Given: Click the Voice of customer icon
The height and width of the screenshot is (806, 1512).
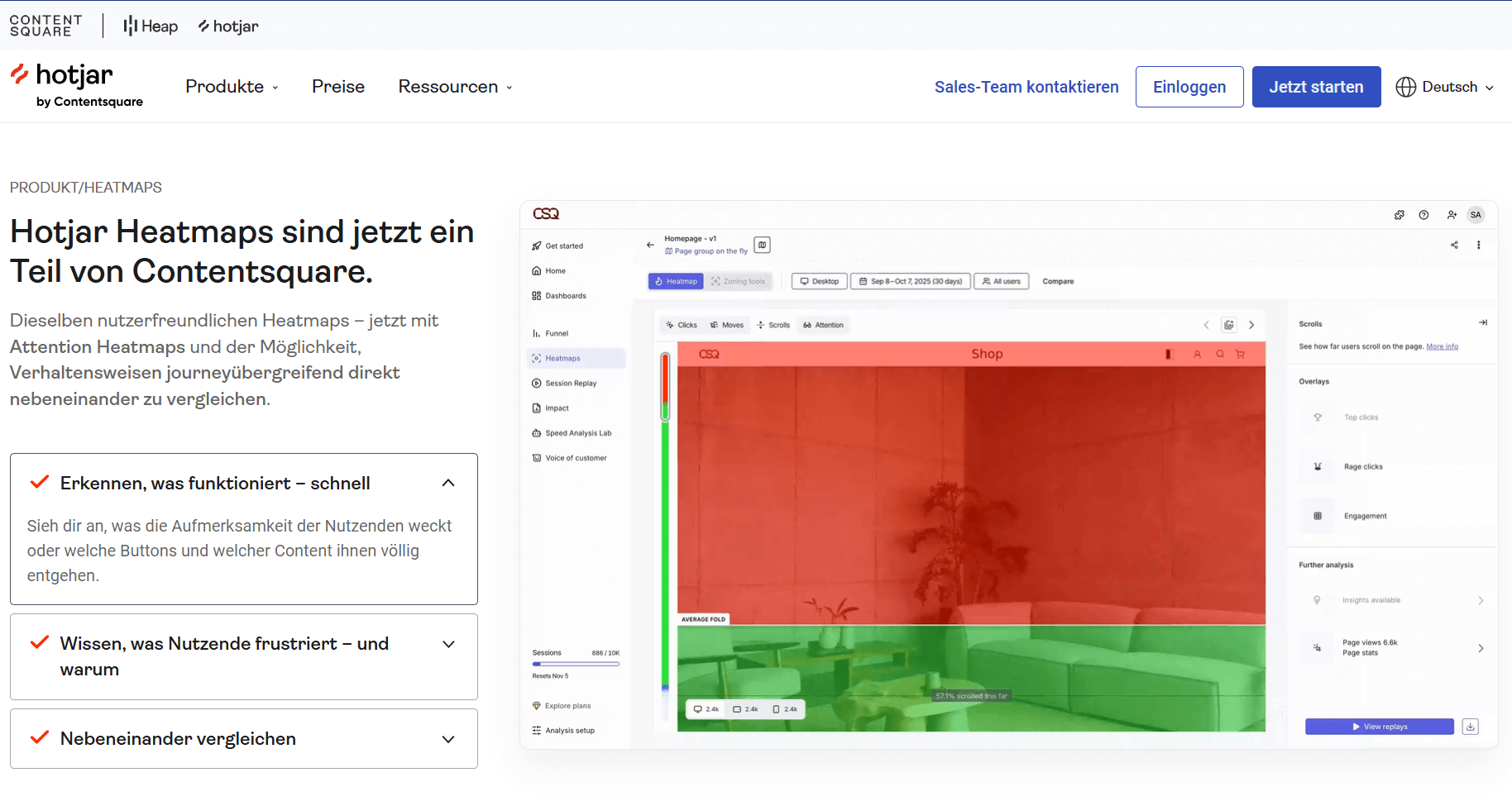Looking at the screenshot, I should pos(537,457).
